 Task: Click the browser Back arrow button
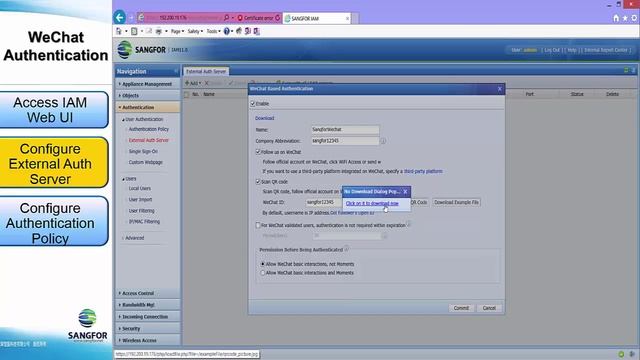120,18
